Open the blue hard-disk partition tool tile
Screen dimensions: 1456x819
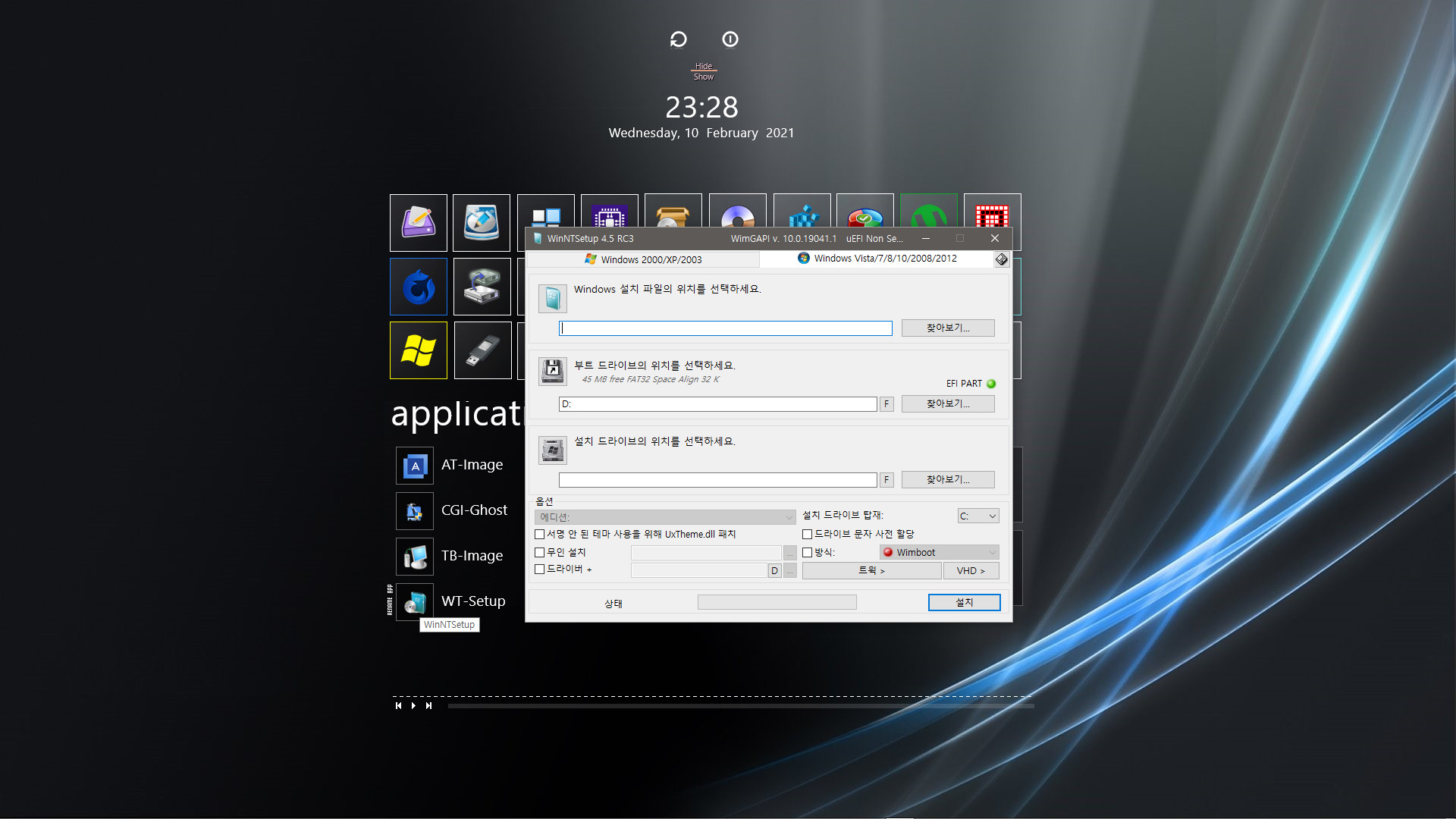tap(482, 222)
